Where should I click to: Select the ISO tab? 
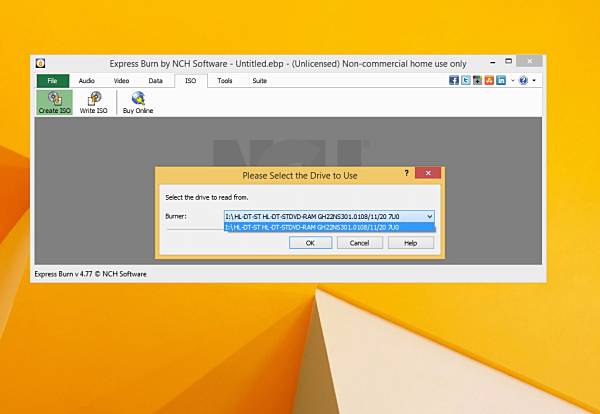pos(191,81)
